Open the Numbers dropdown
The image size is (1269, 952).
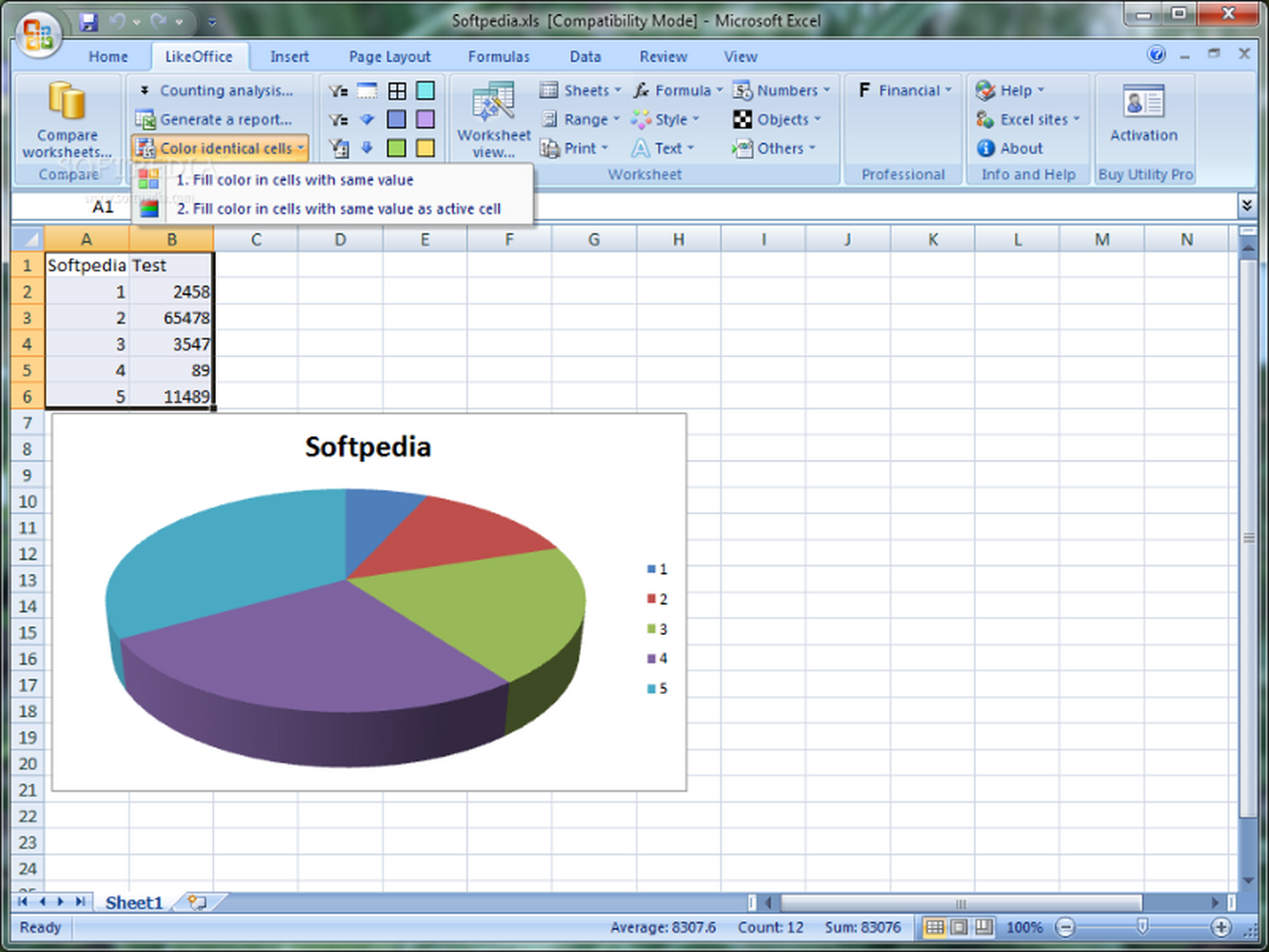click(782, 90)
